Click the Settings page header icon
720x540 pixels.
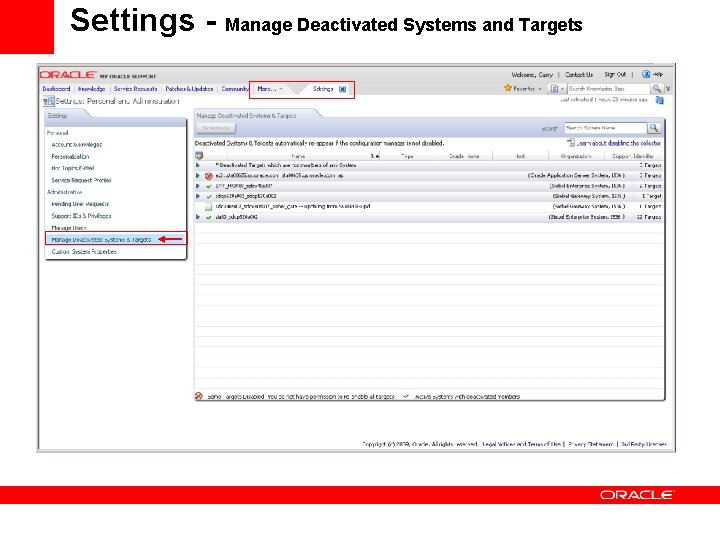pos(49,101)
